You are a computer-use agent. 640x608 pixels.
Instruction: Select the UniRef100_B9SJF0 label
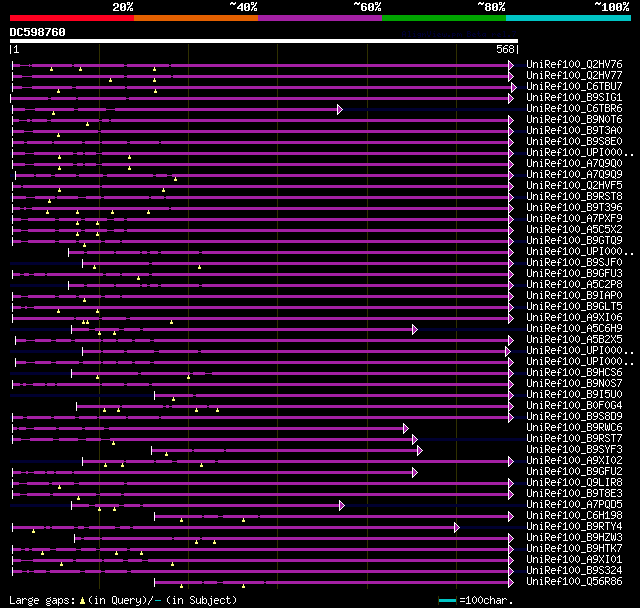574,263
